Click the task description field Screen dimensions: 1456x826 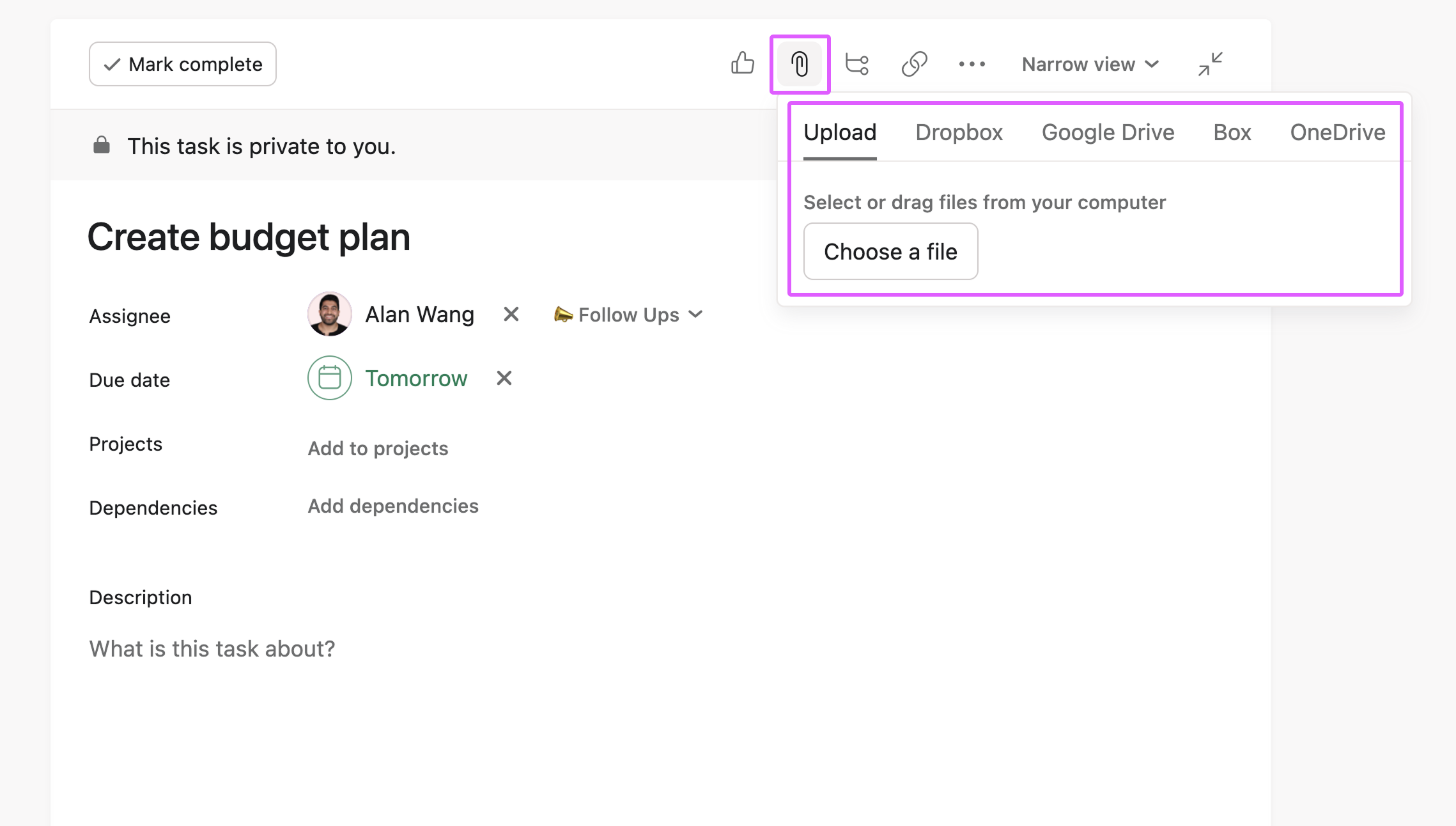click(x=212, y=648)
